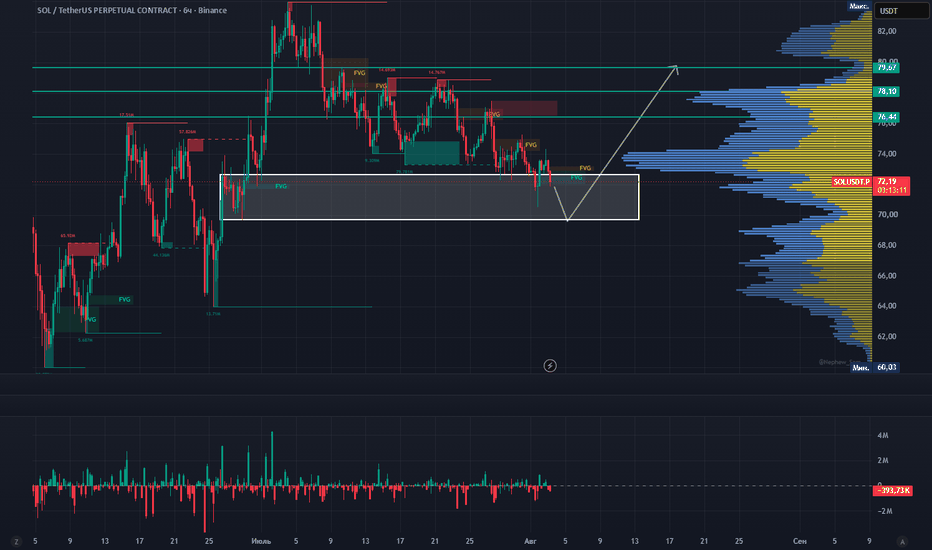Click the Мин. 60,03 low label
This screenshot has height=550, width=932.
point(874,367)
